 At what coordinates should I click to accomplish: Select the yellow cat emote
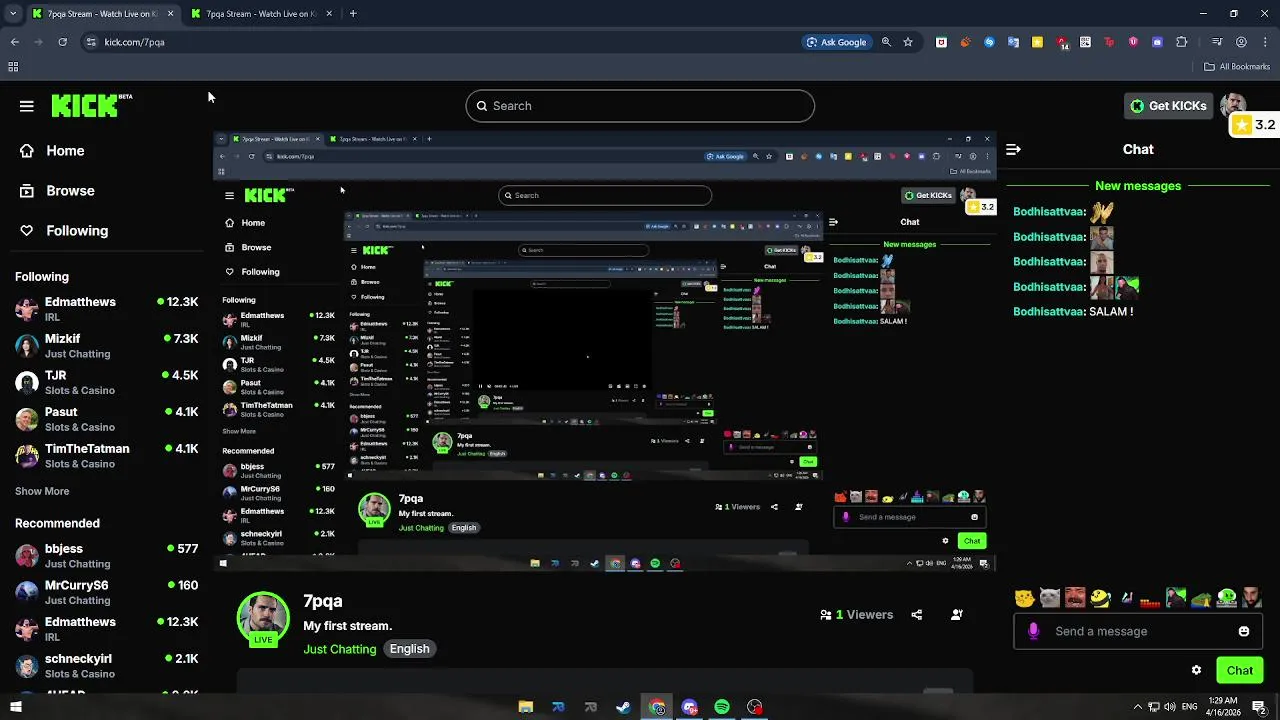[1024, 599]
